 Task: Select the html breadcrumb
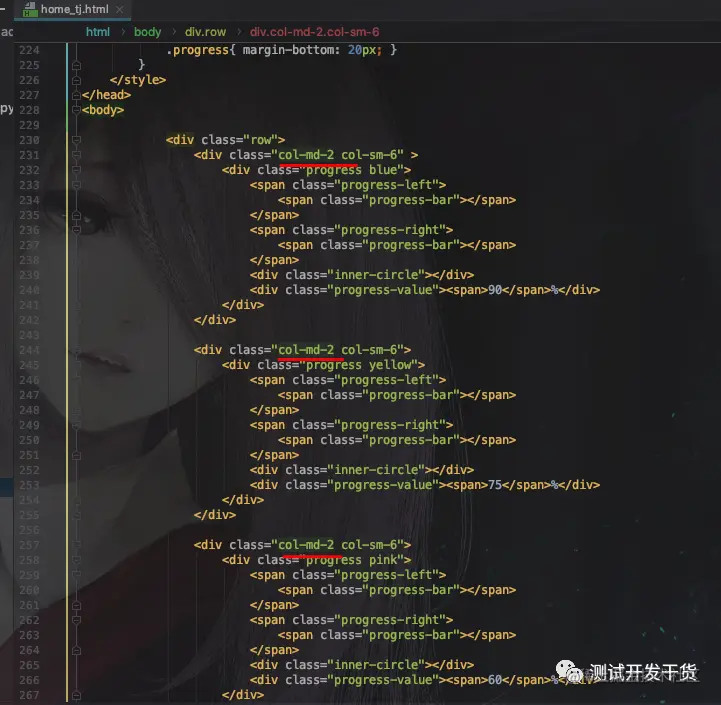(x=97, y=32)
